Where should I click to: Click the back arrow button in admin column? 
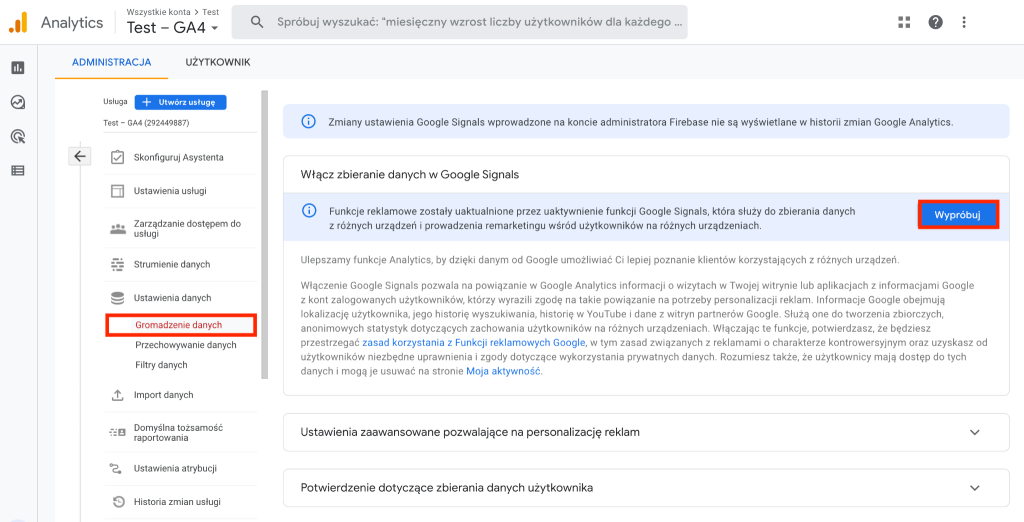(80, 156)
